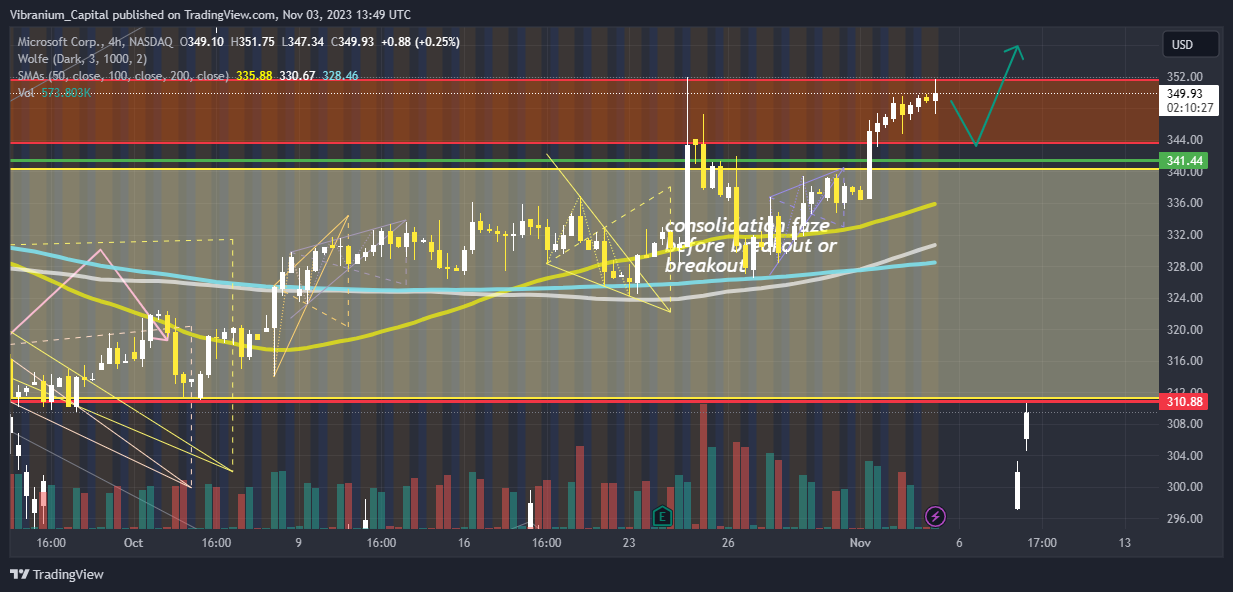The height and width of the screenshot is (592, 1233).
Task: Click the '13' date label on time axis
Action: [x=1124, y=543]
